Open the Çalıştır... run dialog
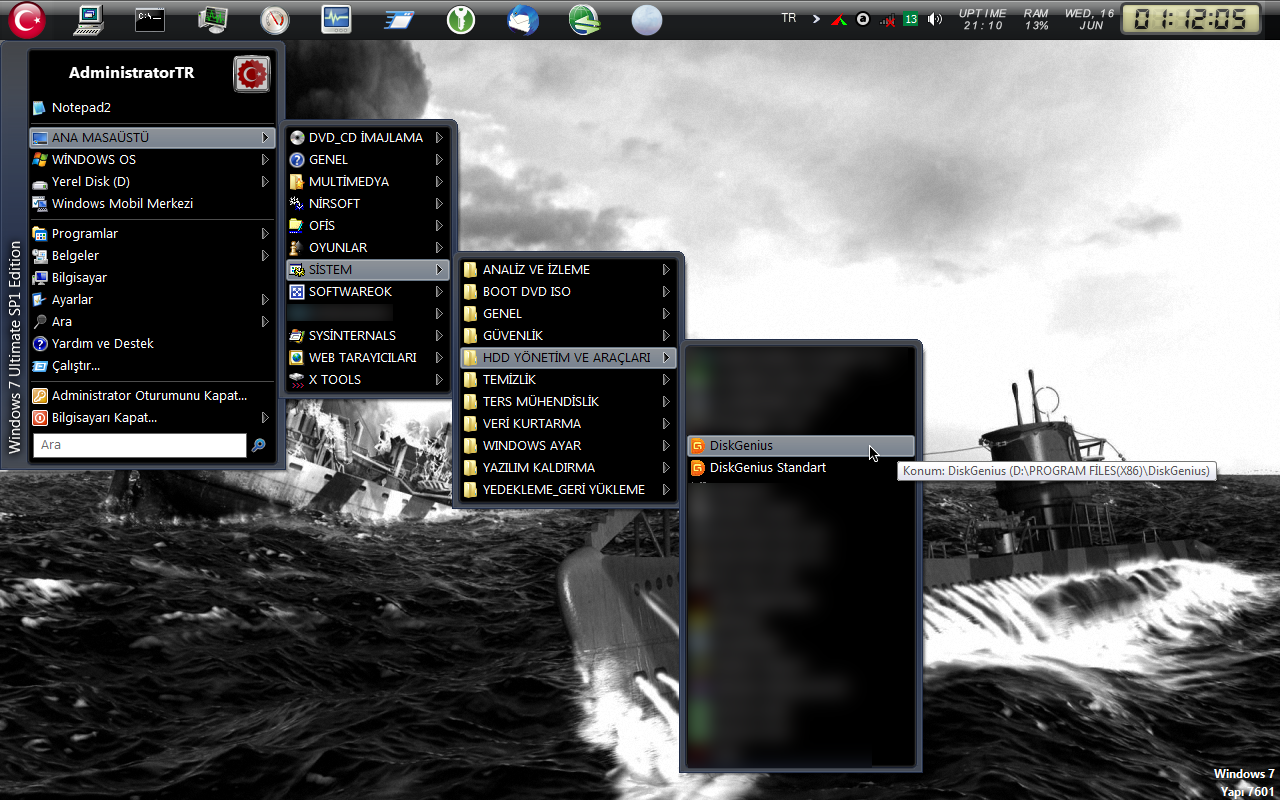1280x800 pixels. [x=152, y=365]
